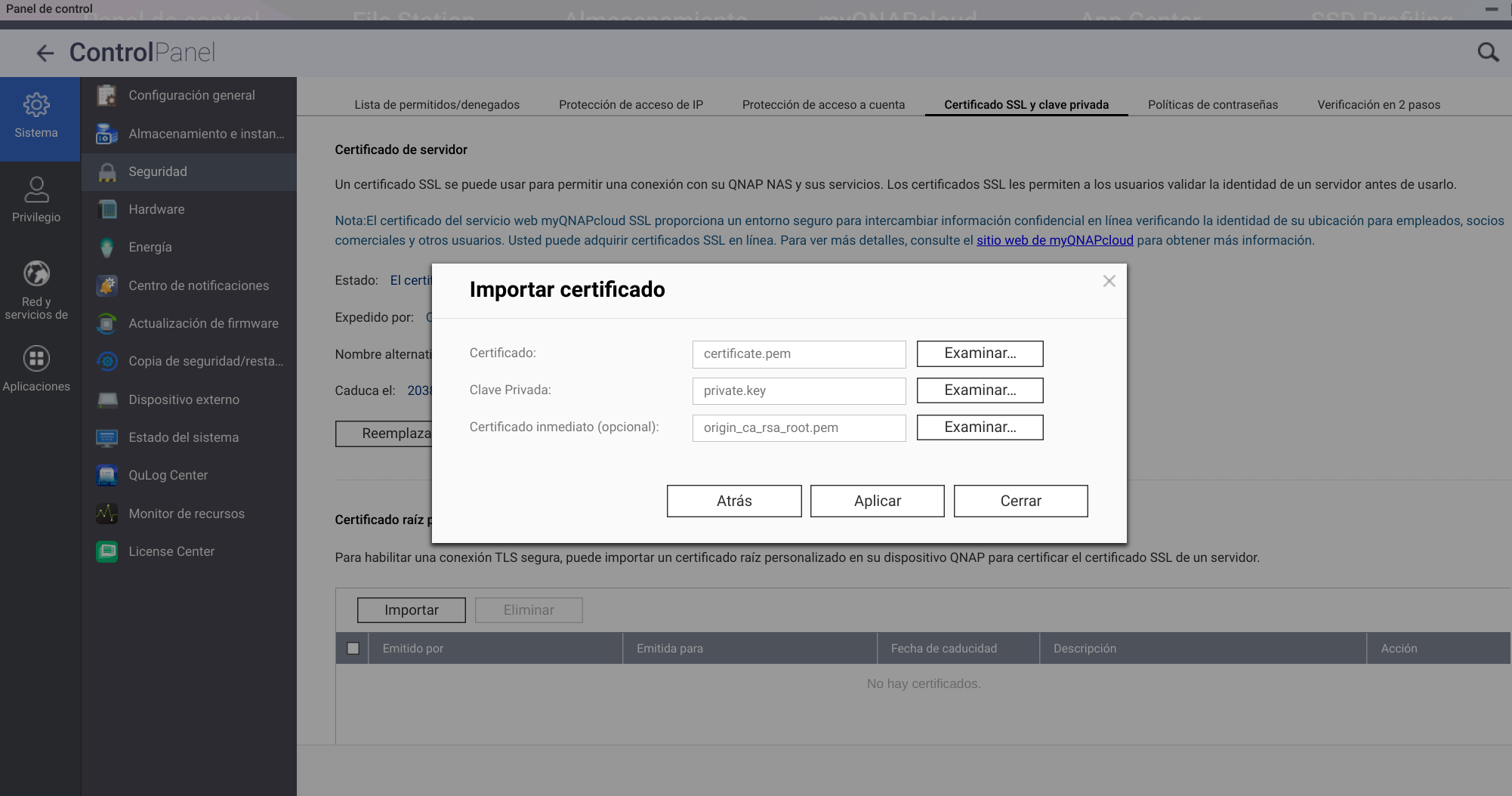Close the Importar certificado dialog
The width and height of the screenshot is (1512, 796).
[x=1109, y=281]
